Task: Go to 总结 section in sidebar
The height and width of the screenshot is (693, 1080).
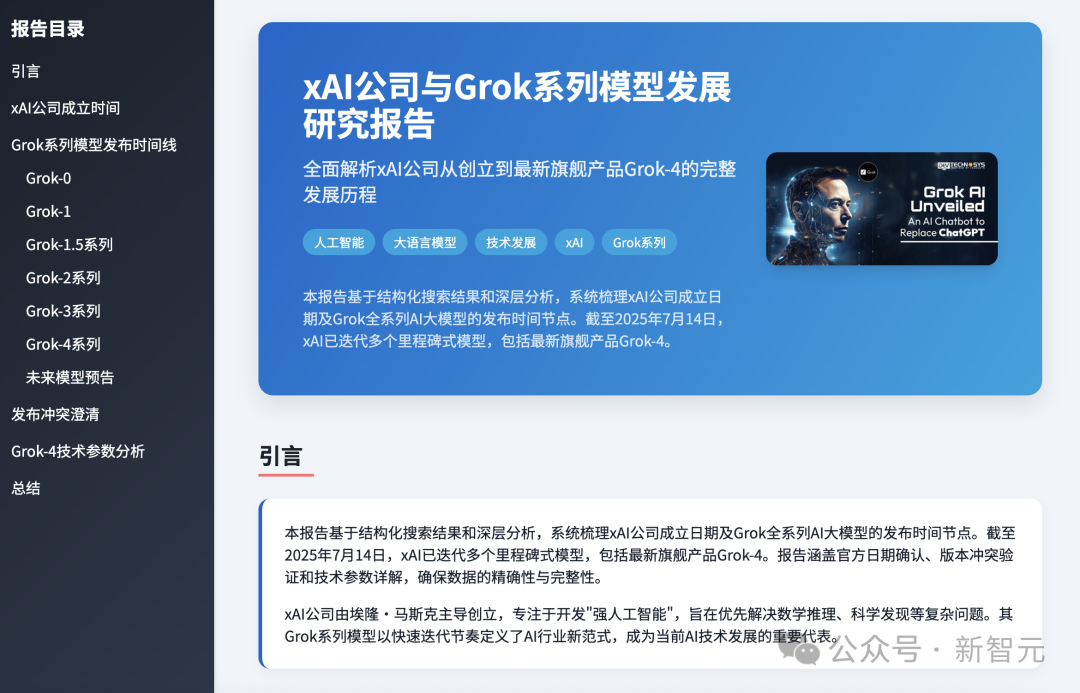Action: point(25,488)
